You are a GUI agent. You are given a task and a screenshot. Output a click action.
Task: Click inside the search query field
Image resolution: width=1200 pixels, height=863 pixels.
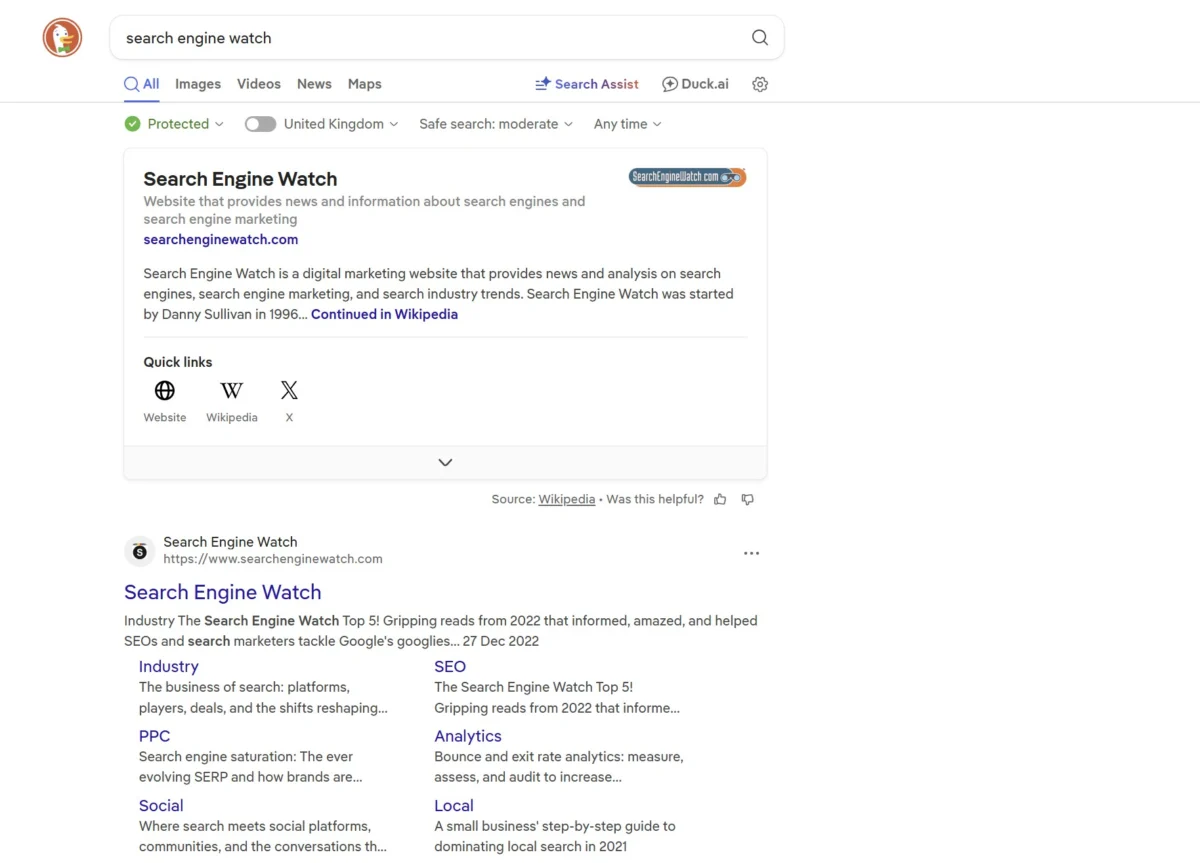(x=430, y=38)
